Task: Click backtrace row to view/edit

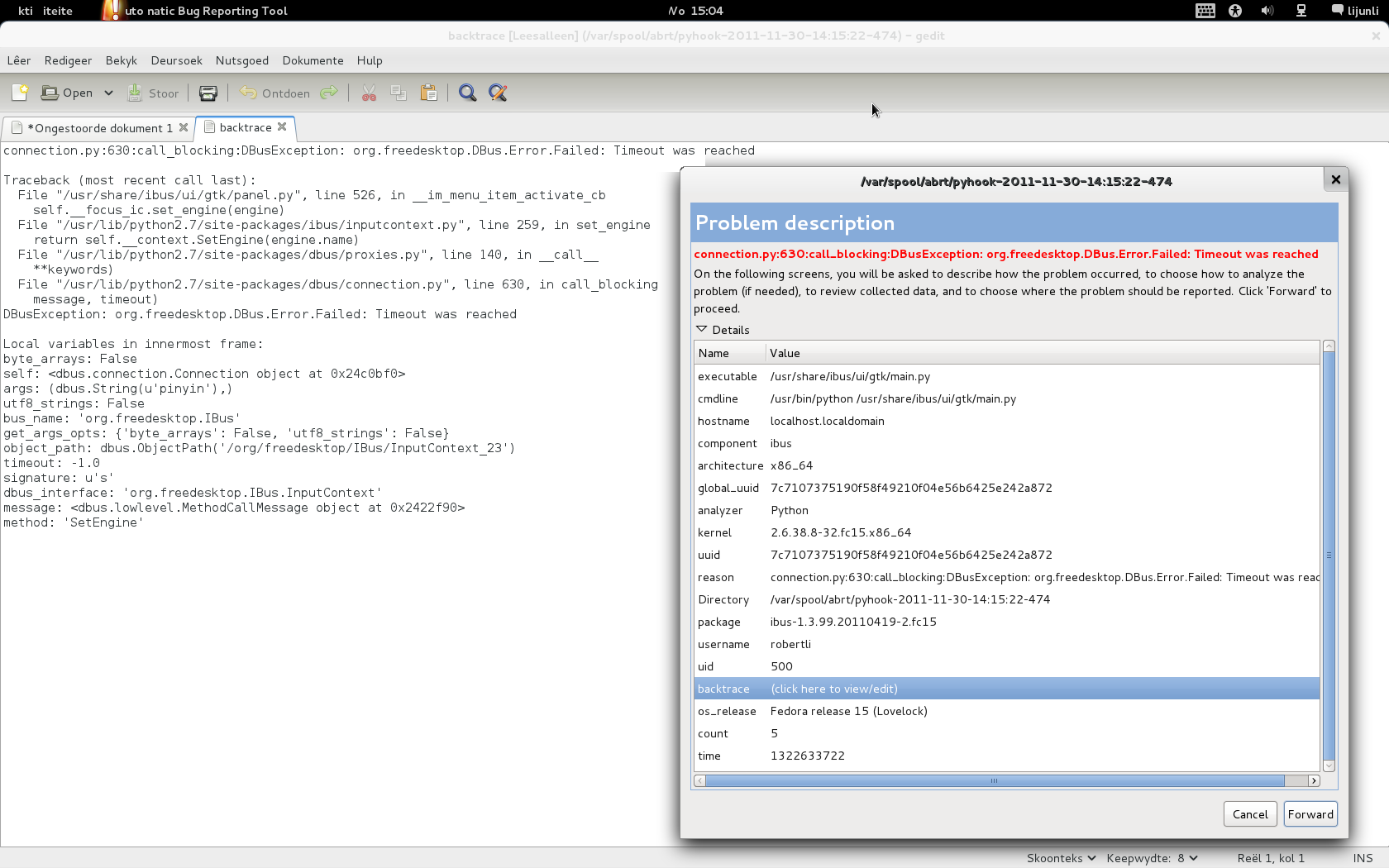Action: click(1006, 689)
